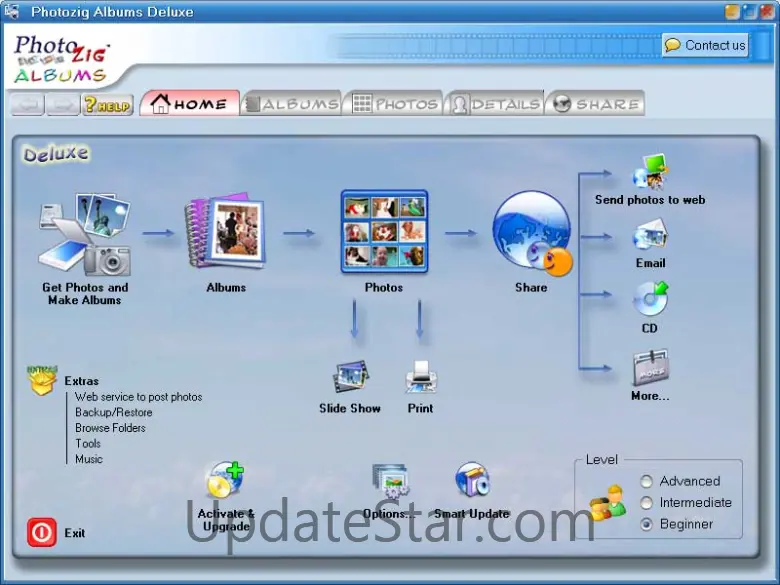Select the Email envelope icon

[650, 235]
